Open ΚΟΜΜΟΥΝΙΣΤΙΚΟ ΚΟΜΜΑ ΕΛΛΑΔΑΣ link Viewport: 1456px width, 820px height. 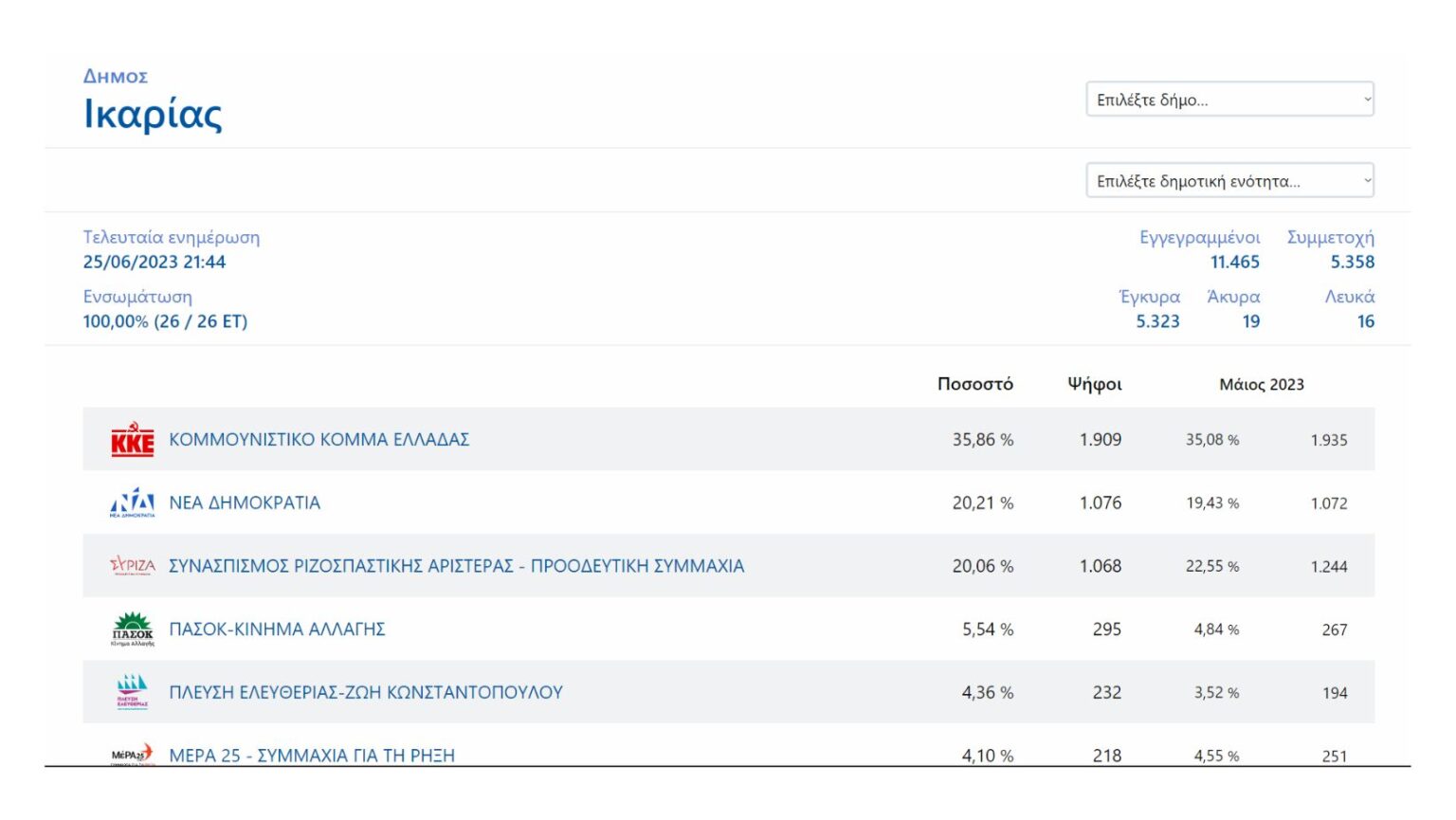pos(319,440)
